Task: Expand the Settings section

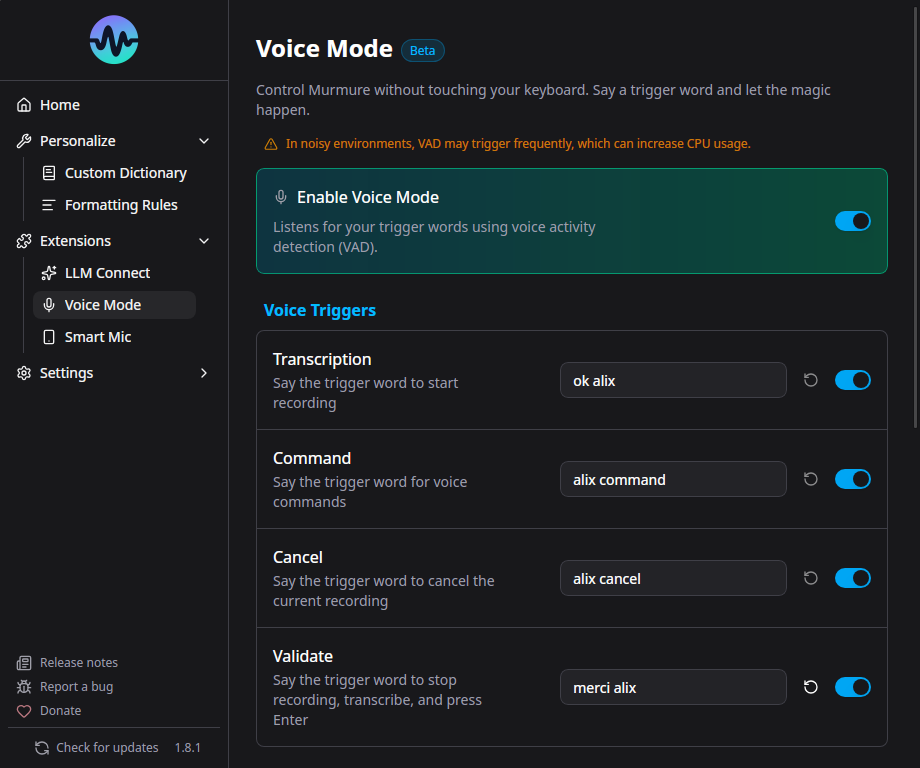Action: 204,372
